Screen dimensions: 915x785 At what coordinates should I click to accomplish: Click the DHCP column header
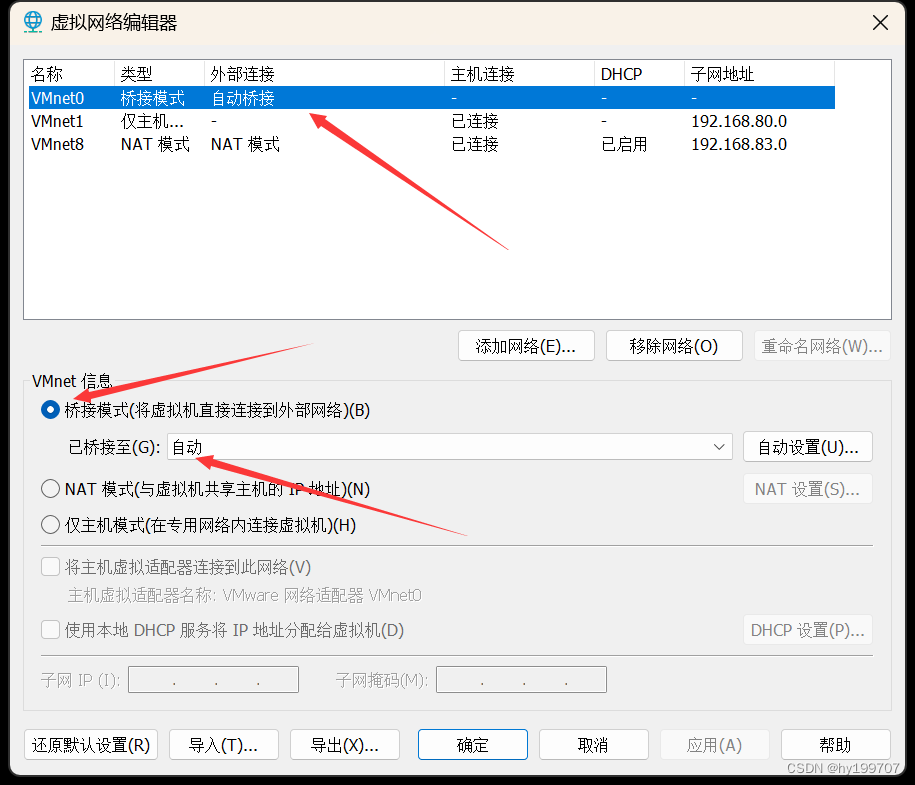pos(639,74)
